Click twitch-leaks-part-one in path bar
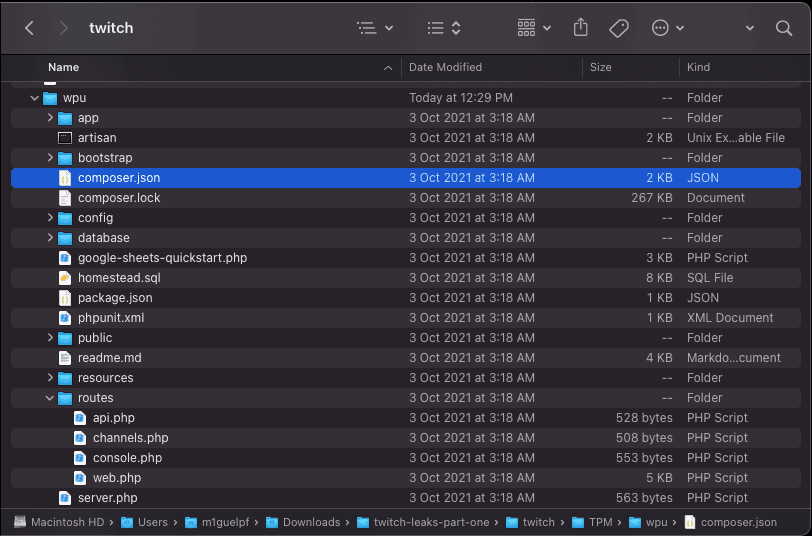 (427, 522)
